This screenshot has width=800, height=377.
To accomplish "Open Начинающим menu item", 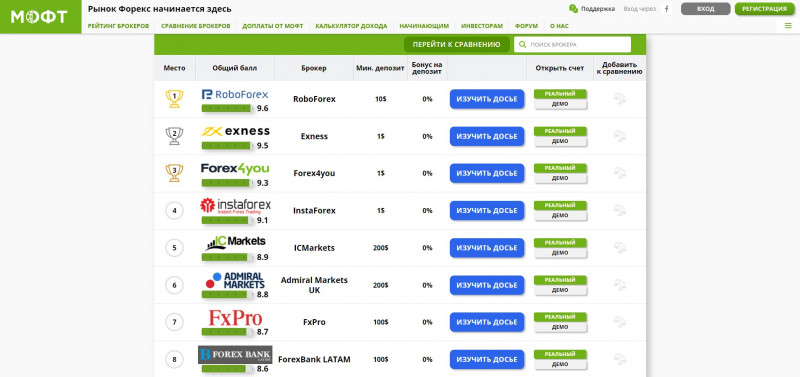I will (x=424, y=26).
